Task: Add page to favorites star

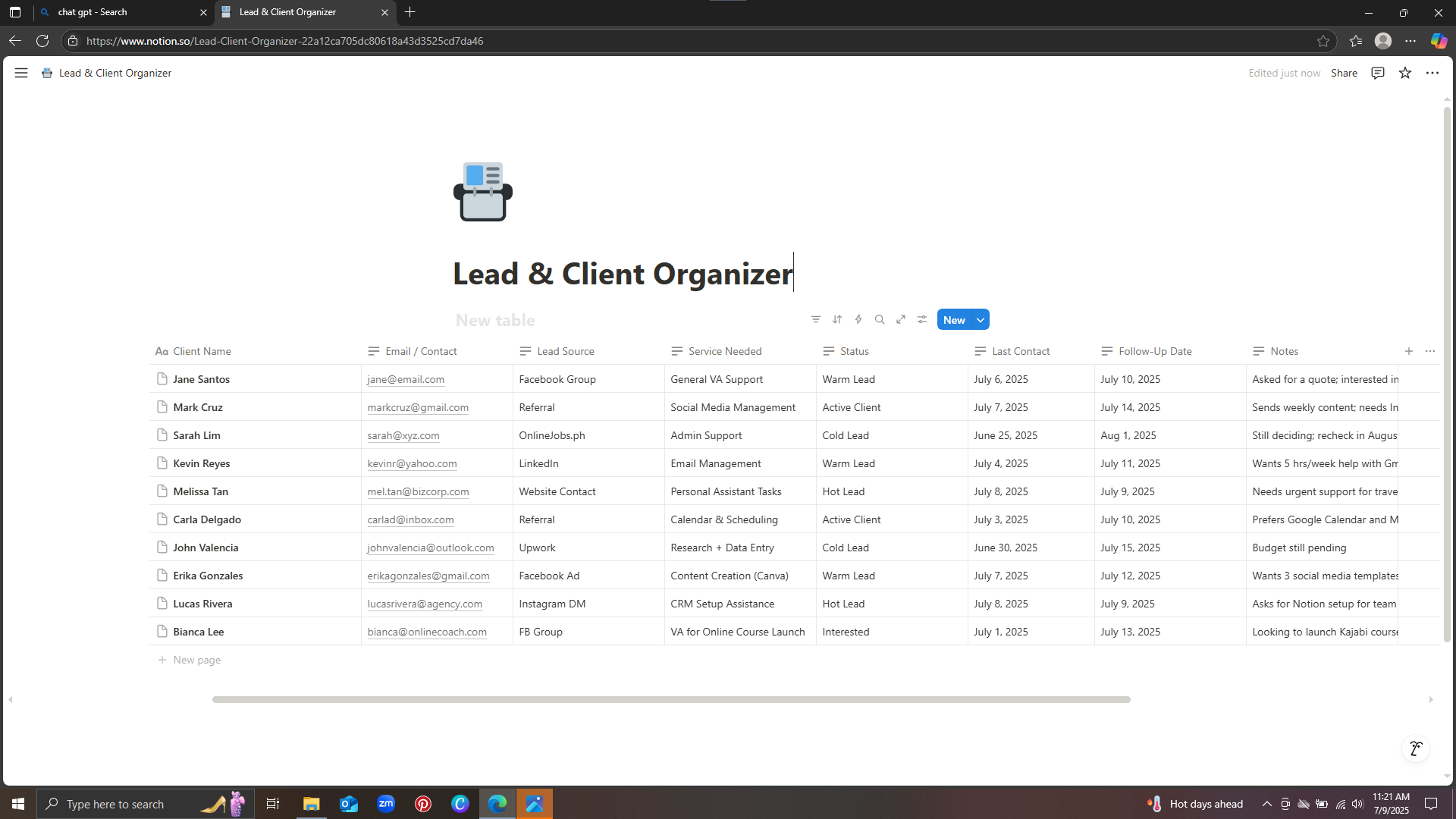Action: (1404, 73)
